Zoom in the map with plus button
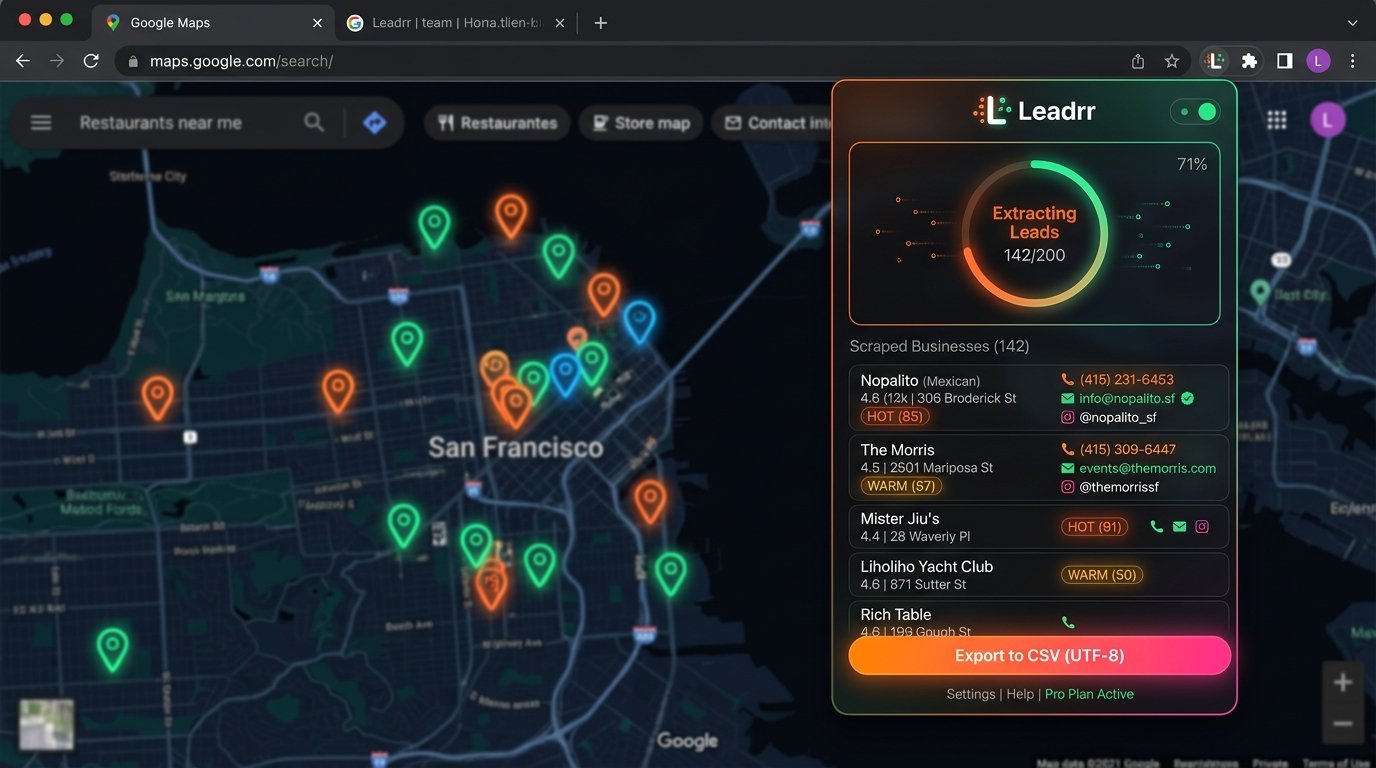 (1342, 683)
